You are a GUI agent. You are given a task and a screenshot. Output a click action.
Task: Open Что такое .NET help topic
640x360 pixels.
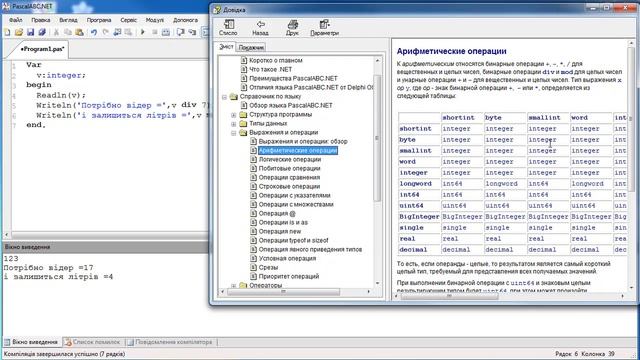coord(270,69)
